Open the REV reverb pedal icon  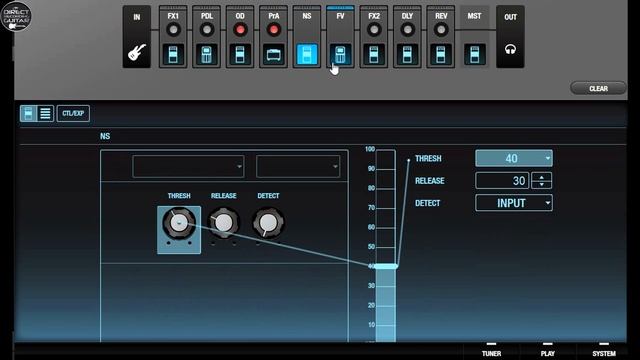click(441, 54)
